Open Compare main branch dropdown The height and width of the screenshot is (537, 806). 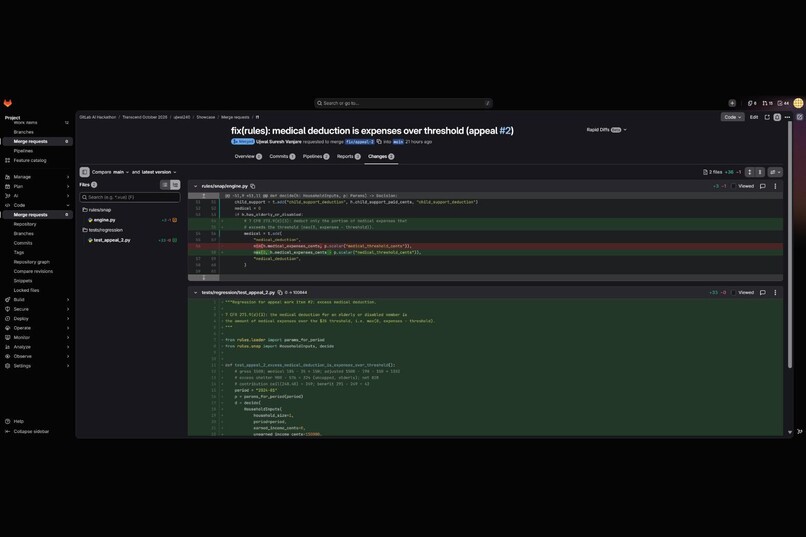coord(121,172)
